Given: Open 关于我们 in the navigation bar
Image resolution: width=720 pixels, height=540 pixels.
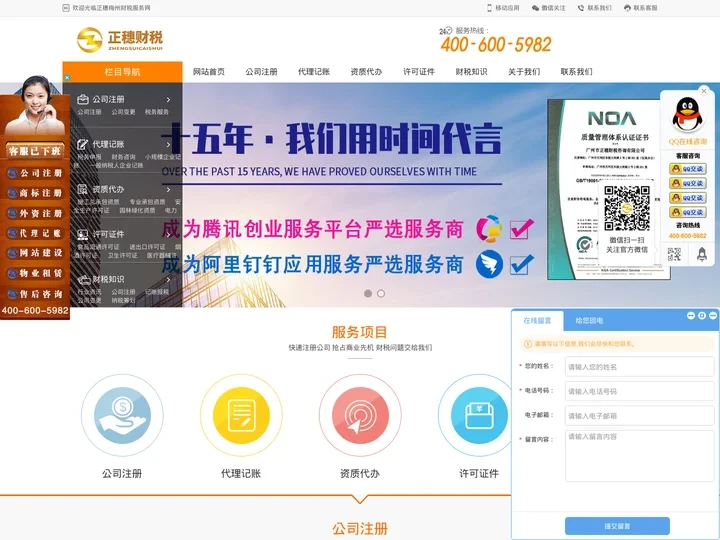Looking at the screenshot, I should coord(524,72).
